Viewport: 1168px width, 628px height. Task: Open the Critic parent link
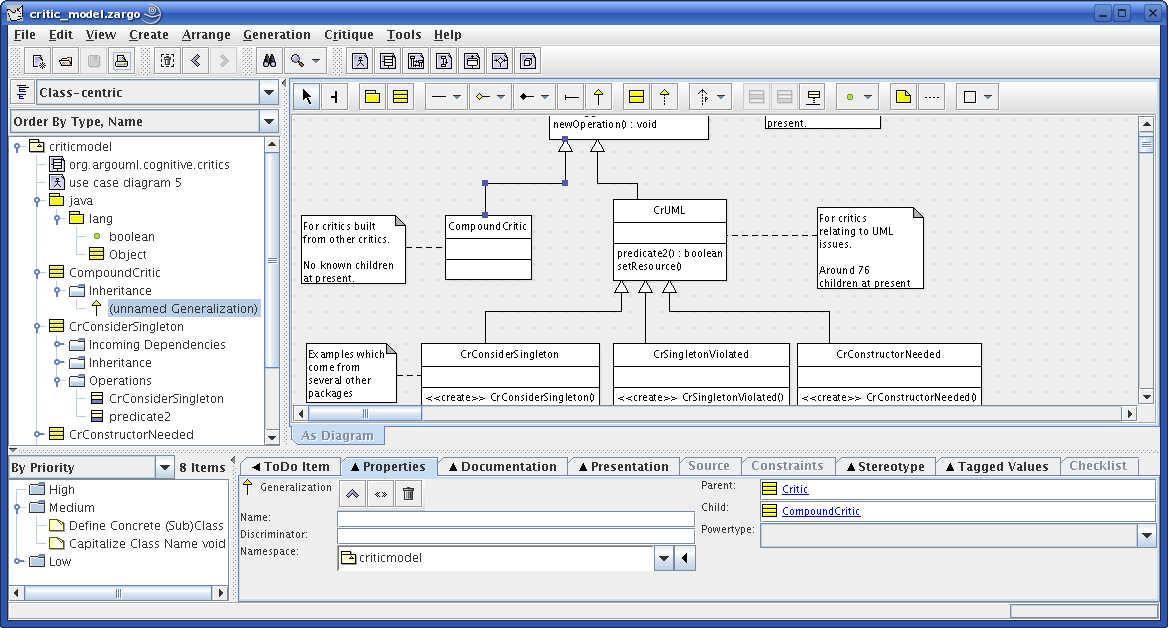[795, 490]
